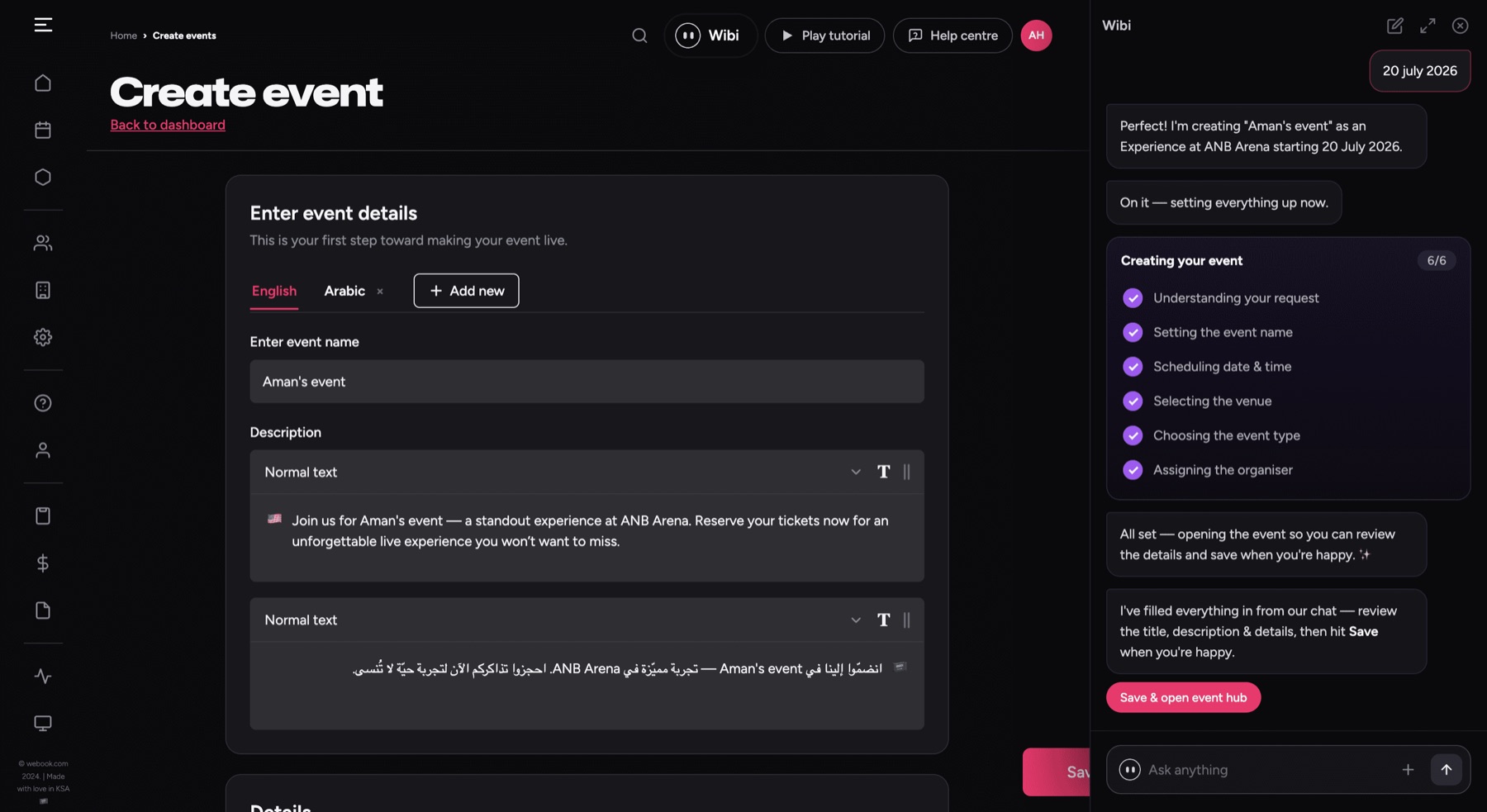Viewport: 1487px width, 812px height.
Task: Open the building icon in sidebar
Action: coord(43,290)
